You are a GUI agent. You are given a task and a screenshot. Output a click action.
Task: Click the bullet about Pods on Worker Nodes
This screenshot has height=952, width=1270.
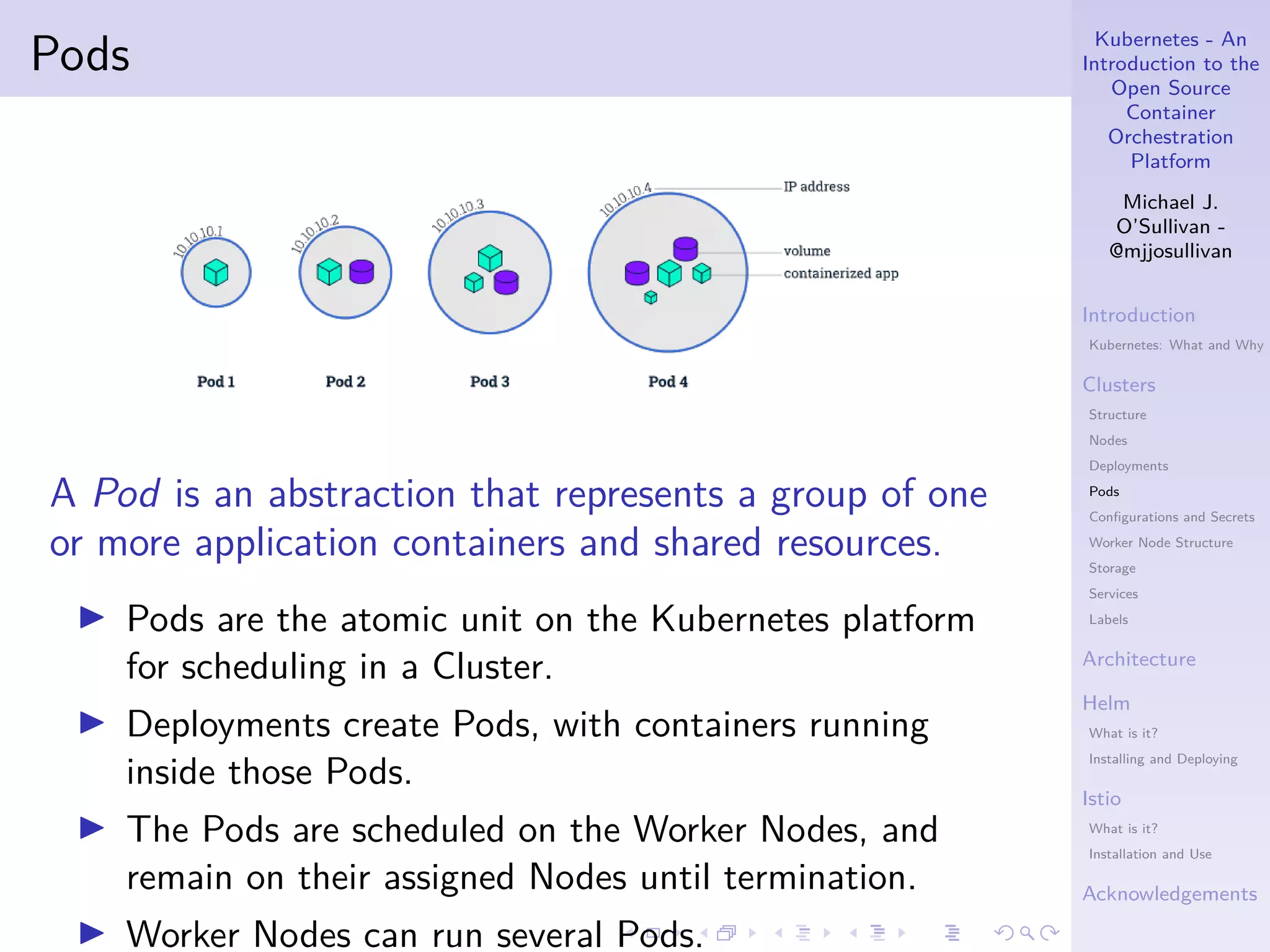tap(532, 853)
